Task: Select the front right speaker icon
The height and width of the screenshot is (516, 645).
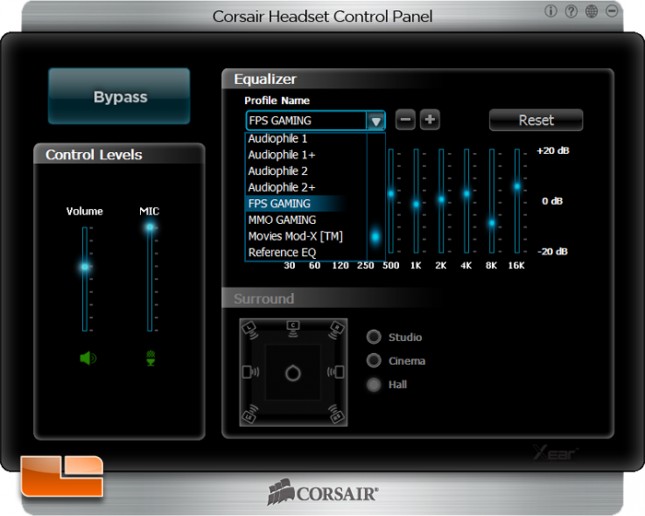Action: (336, 330)
